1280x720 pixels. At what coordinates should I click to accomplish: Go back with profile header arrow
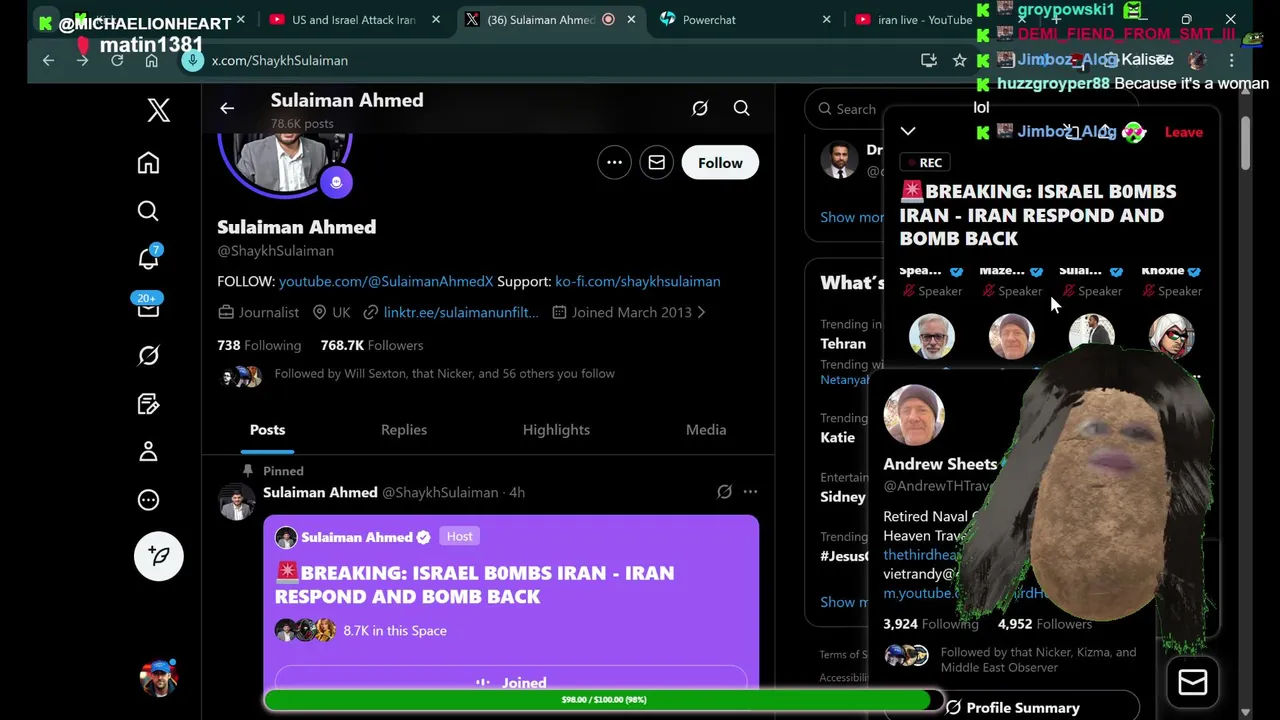point(227,108)
